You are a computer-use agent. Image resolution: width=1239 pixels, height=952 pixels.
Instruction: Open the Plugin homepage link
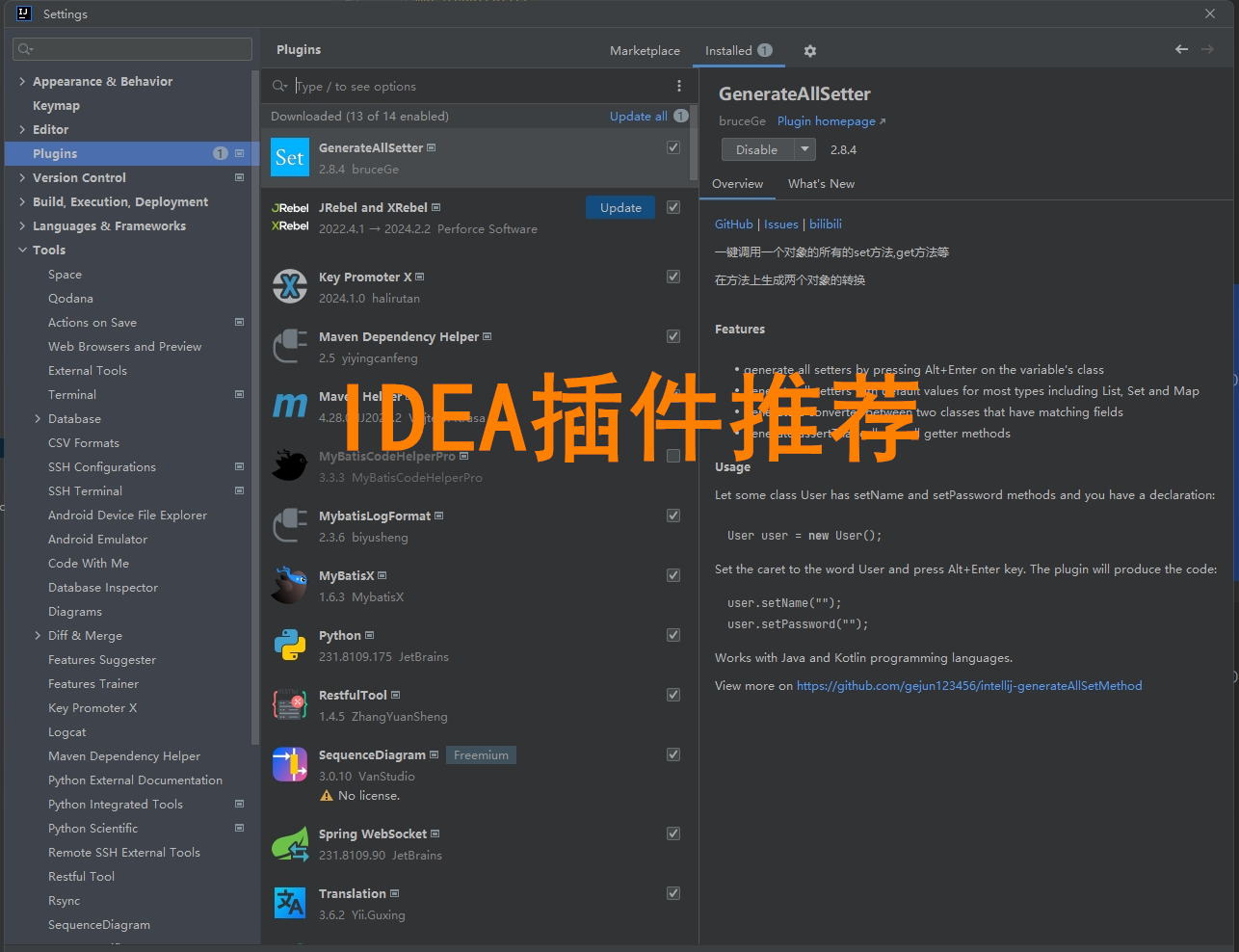pyautogui.click(x=831, y=121)
